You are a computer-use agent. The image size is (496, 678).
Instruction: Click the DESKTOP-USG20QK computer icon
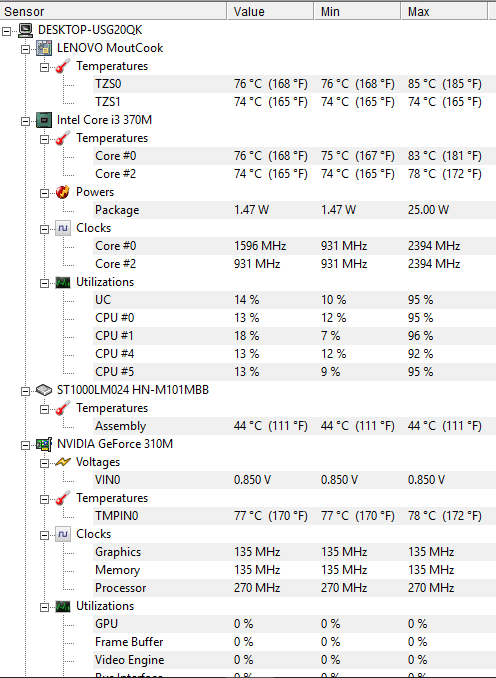(26, 30)
